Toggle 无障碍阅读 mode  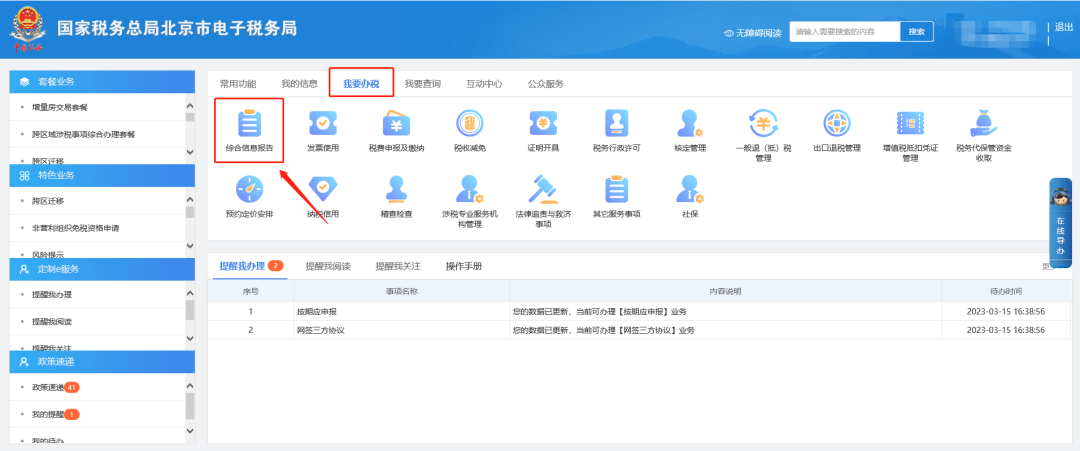(752, 33)
